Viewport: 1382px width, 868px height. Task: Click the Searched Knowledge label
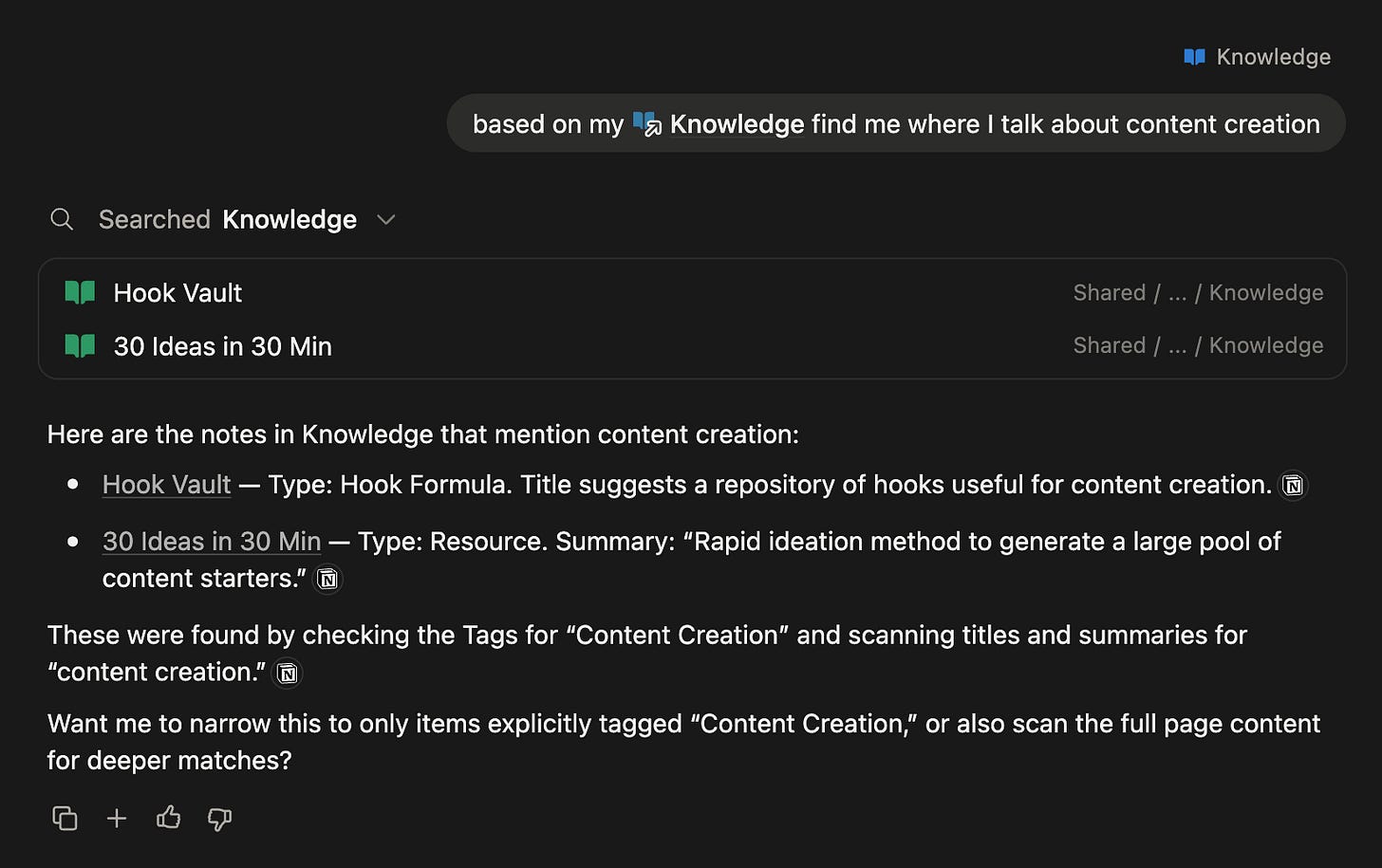[228, 219]
